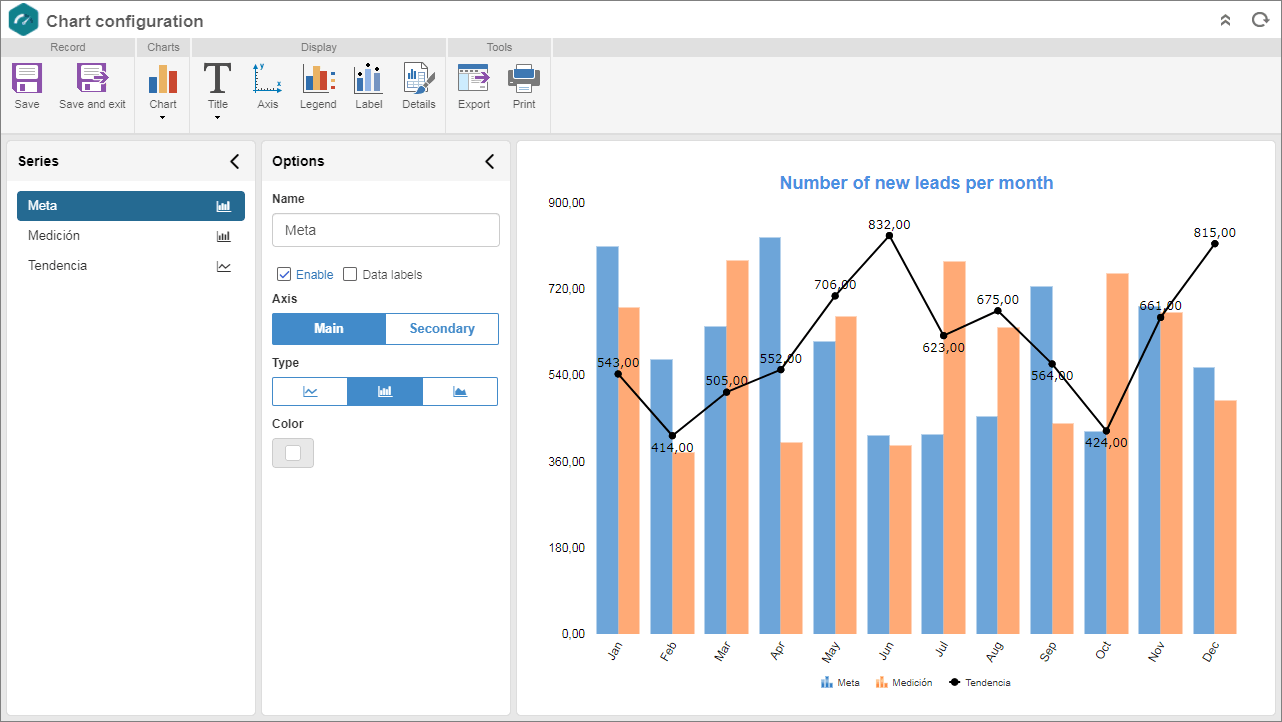Choose the line chart type button
1282x722 pixels.
310,391
